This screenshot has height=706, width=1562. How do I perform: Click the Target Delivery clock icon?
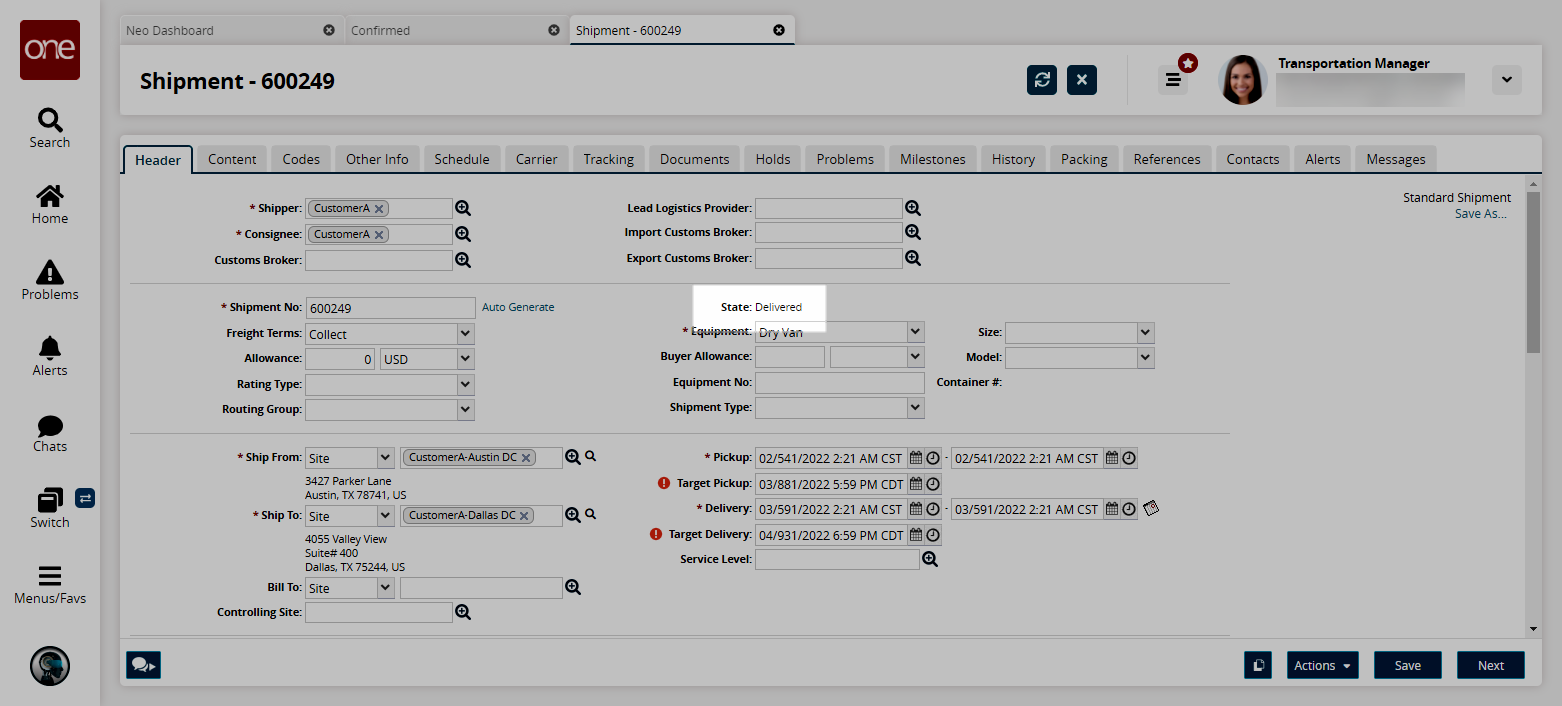(x=932, y=535)
